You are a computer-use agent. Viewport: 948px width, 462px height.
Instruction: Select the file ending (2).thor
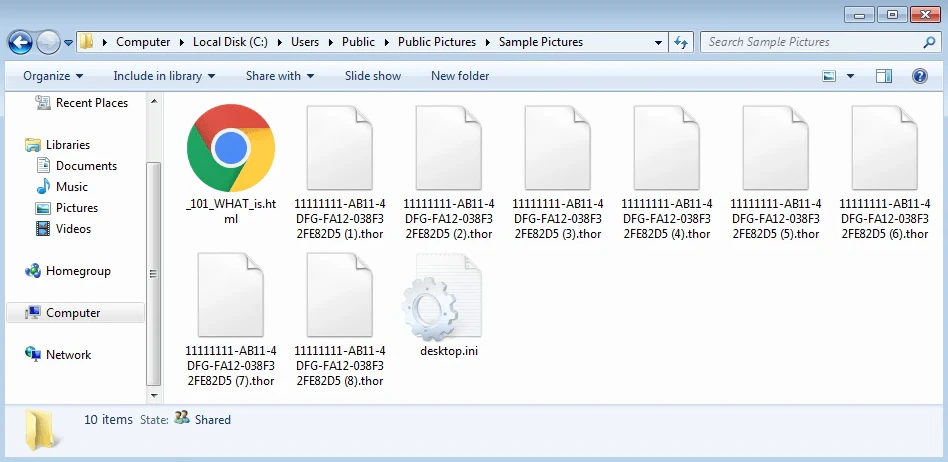tap(448, 172)
